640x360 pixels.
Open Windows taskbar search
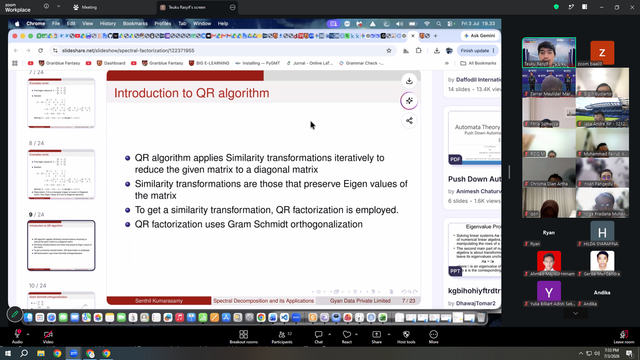point(24,353)
